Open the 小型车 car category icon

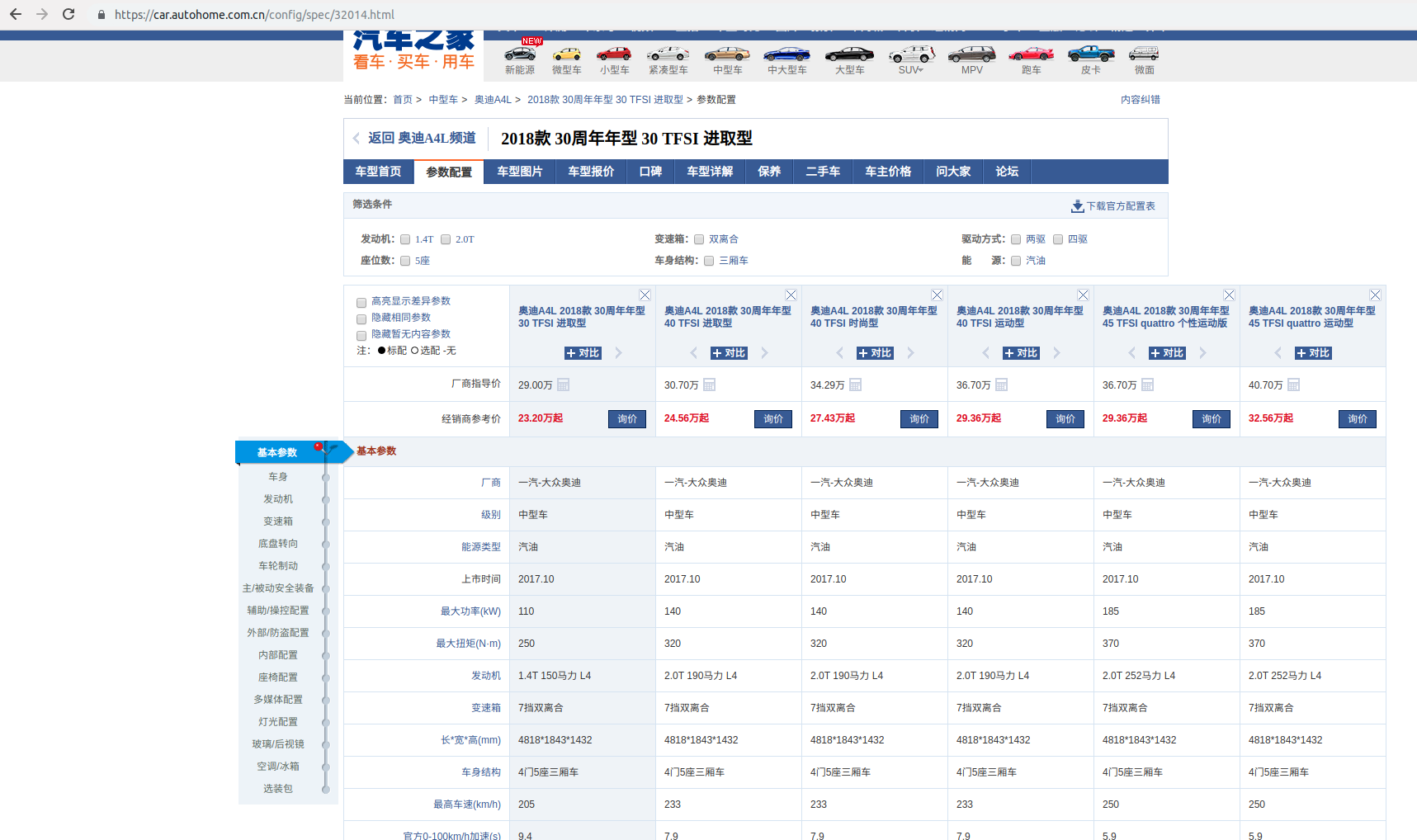614,54
